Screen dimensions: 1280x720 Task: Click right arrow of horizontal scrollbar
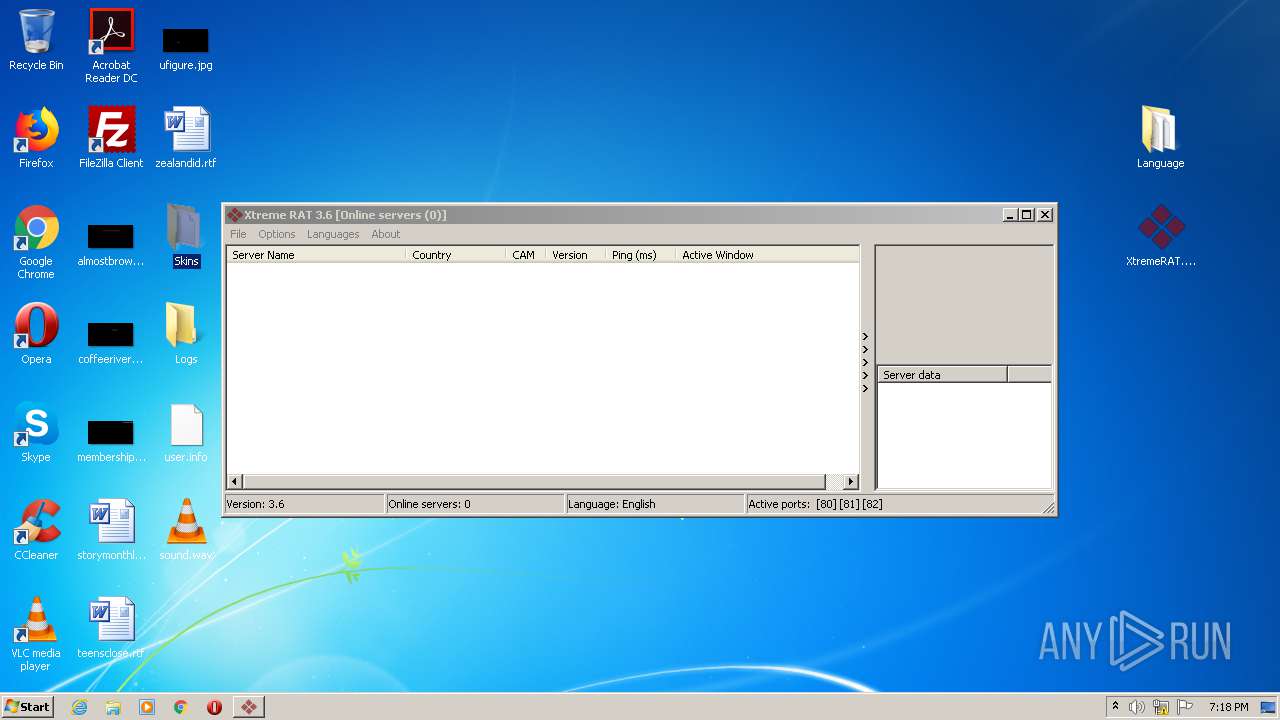pyautogui.click(x=851, y=482)
